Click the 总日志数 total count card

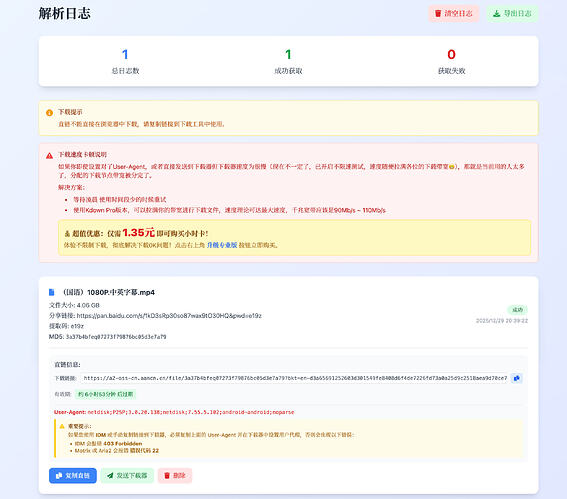click(x=125, y=61)
